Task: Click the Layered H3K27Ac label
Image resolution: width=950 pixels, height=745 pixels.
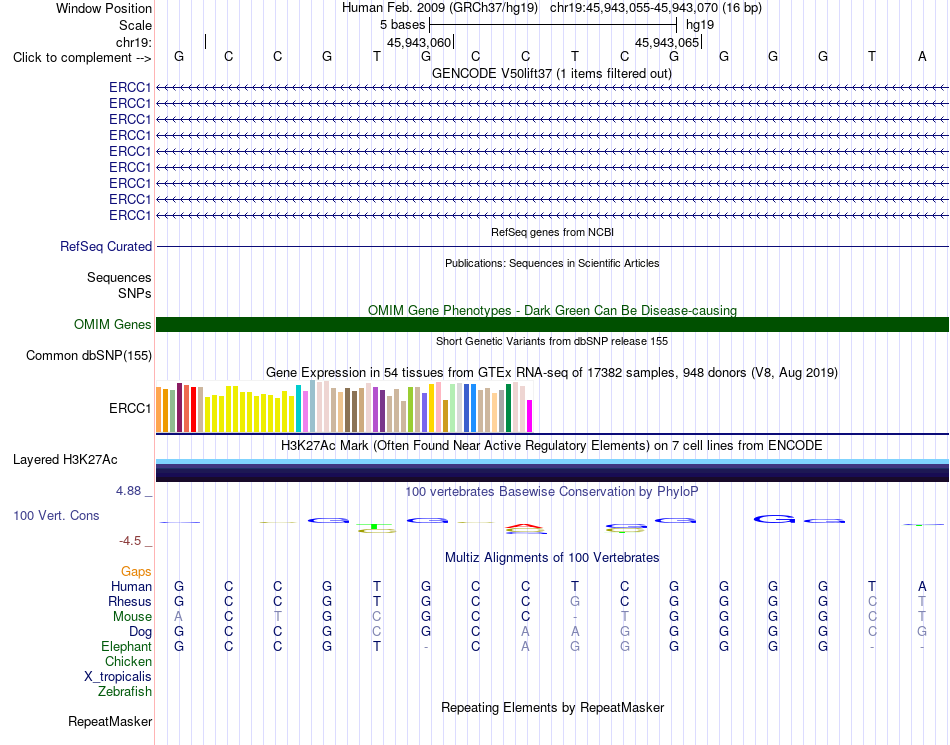Action: click(x=65, y=460)
